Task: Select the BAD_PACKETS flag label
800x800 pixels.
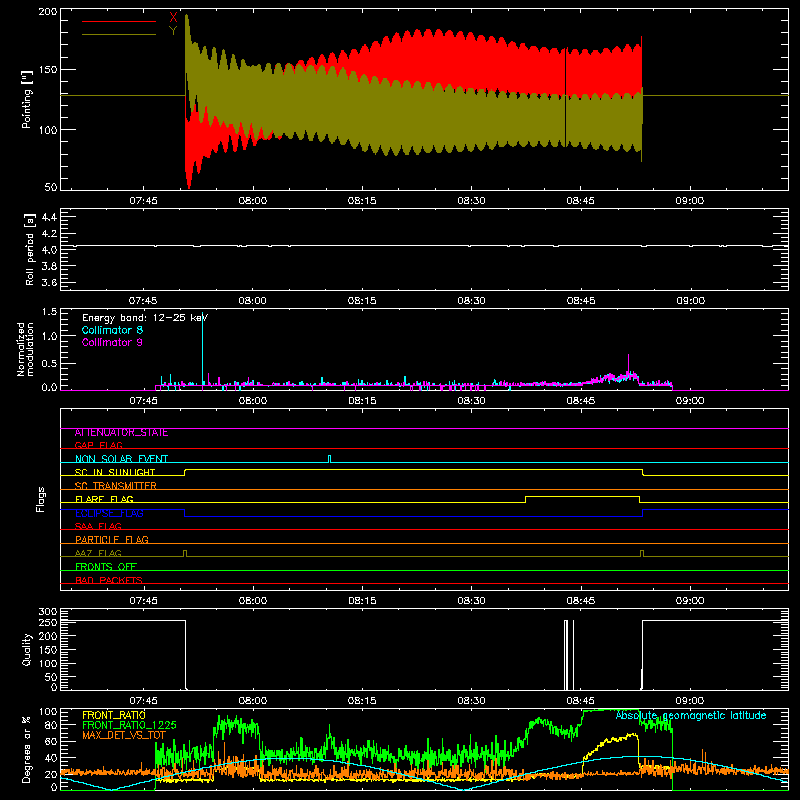Action: pyautogui.click(x=109, y=580)
